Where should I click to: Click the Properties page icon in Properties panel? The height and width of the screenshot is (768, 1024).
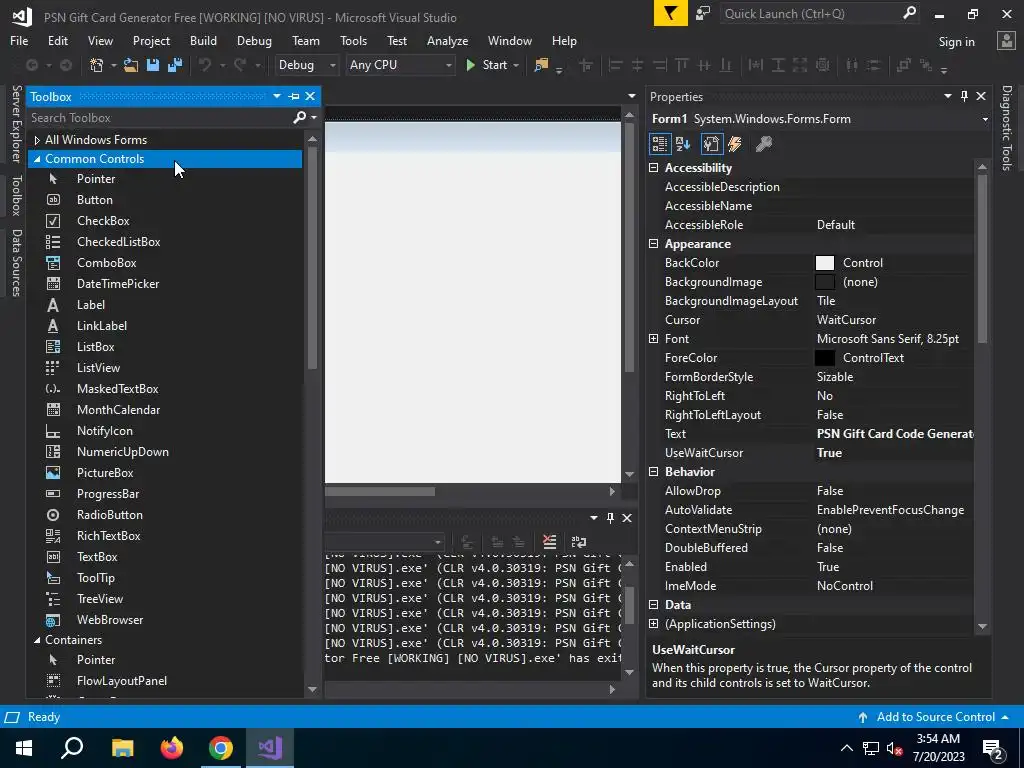coord(711,144)
